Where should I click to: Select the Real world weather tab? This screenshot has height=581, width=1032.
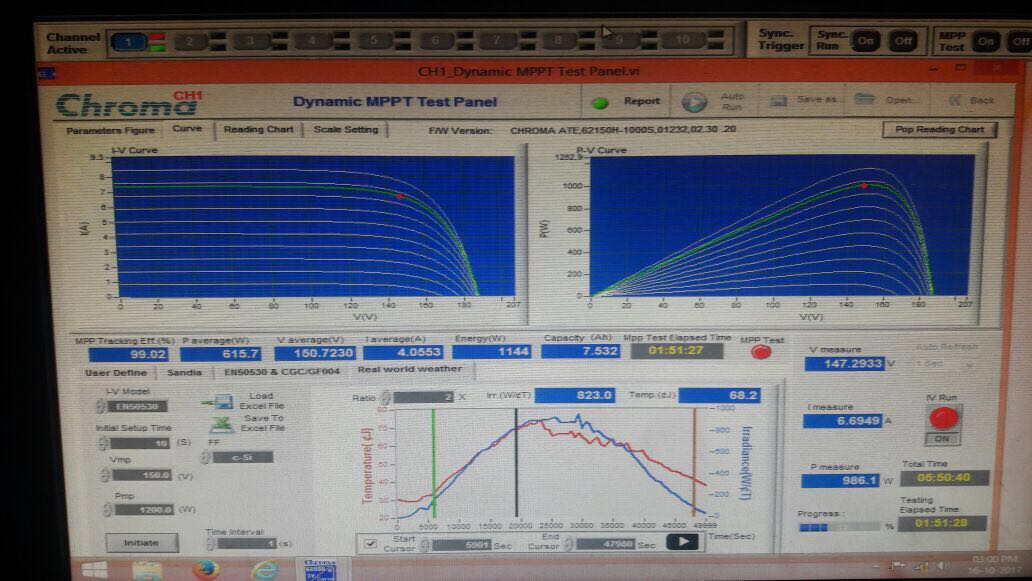pyautogui.click(x=409, y=369)
